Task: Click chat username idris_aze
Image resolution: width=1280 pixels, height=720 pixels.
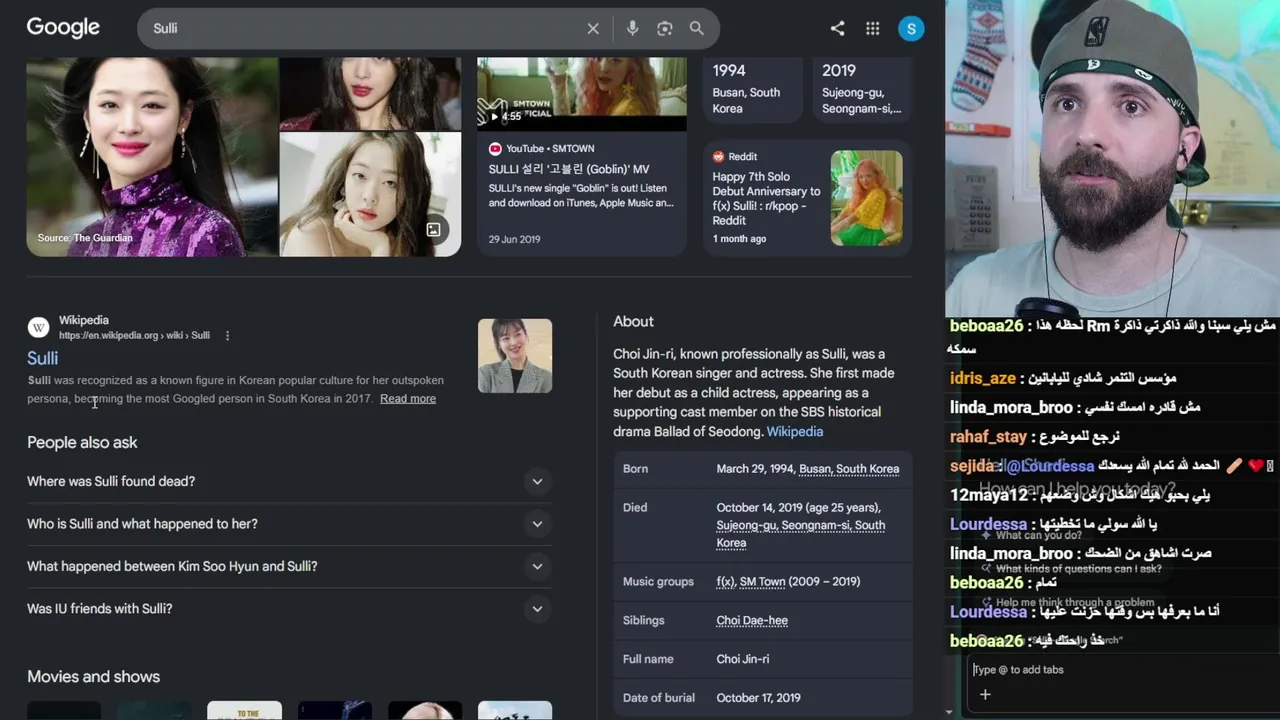Action: pyautogui.click(x=983, y=379)
